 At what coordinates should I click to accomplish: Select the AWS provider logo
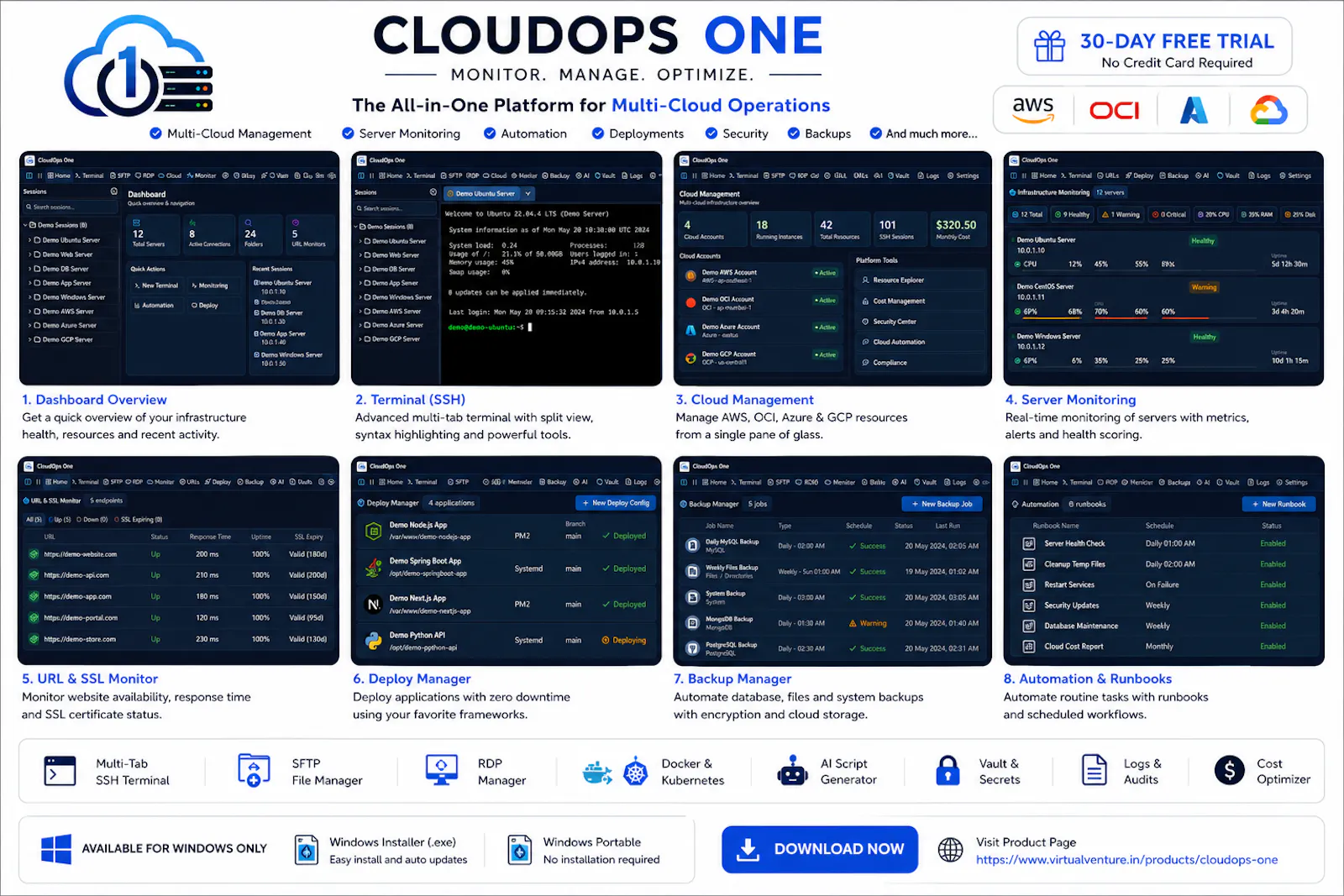(1032, 109)
